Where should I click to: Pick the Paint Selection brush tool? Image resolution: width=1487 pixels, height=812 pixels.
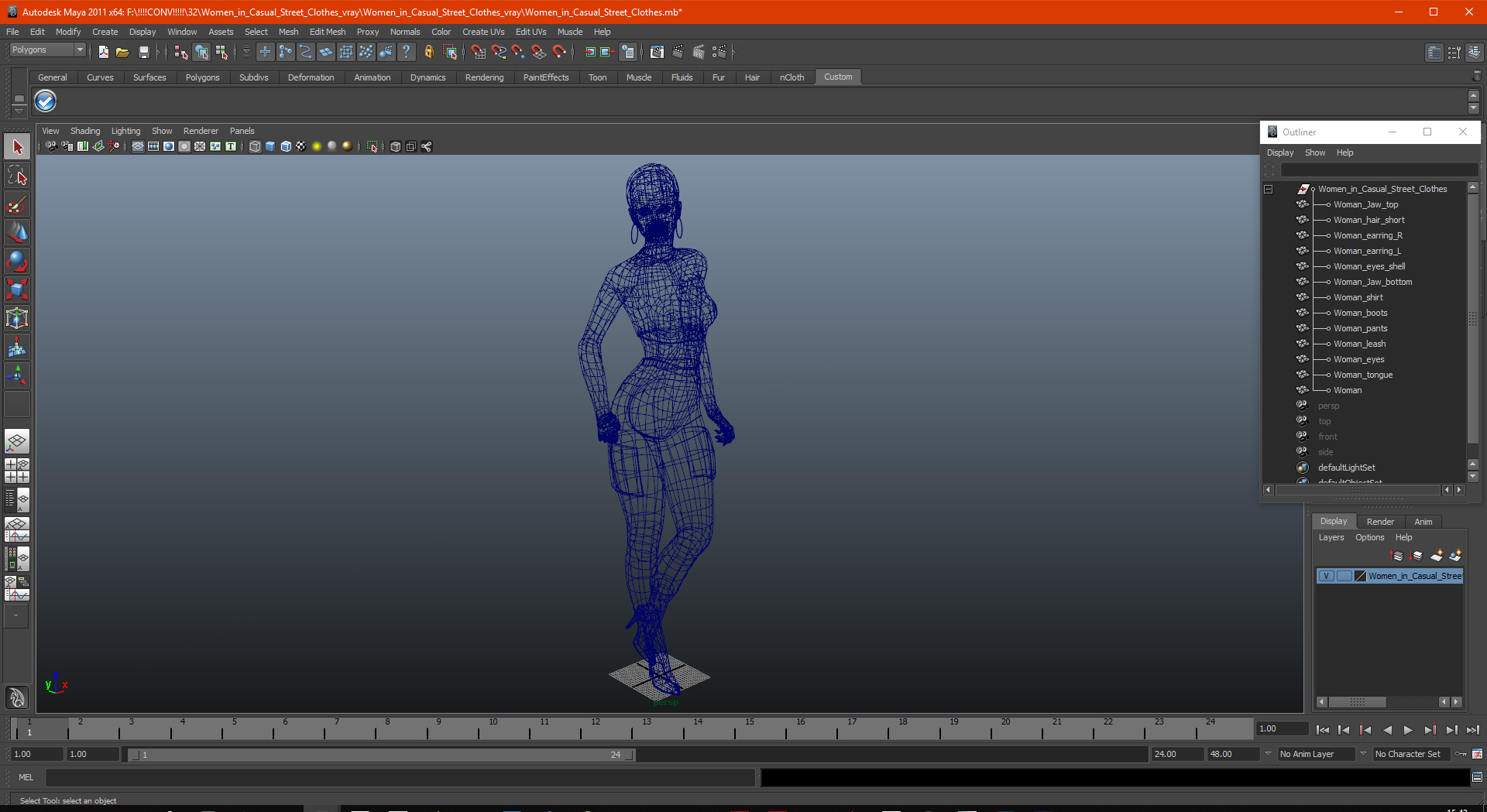point(17,204)
